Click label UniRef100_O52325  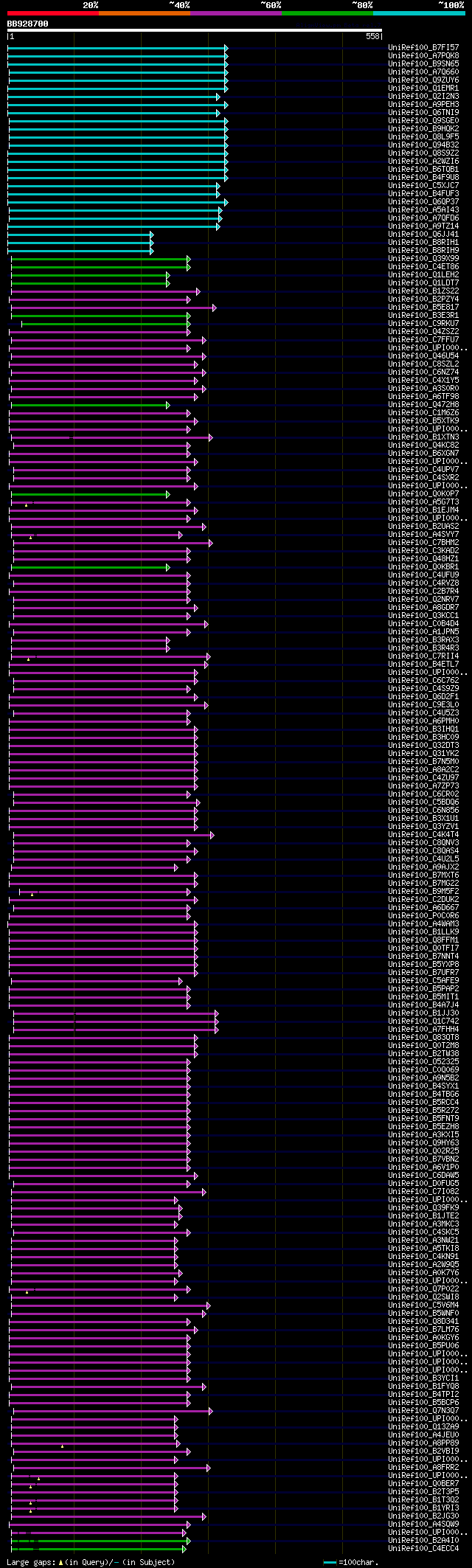pyautogui.click(x=423, y=1061)
